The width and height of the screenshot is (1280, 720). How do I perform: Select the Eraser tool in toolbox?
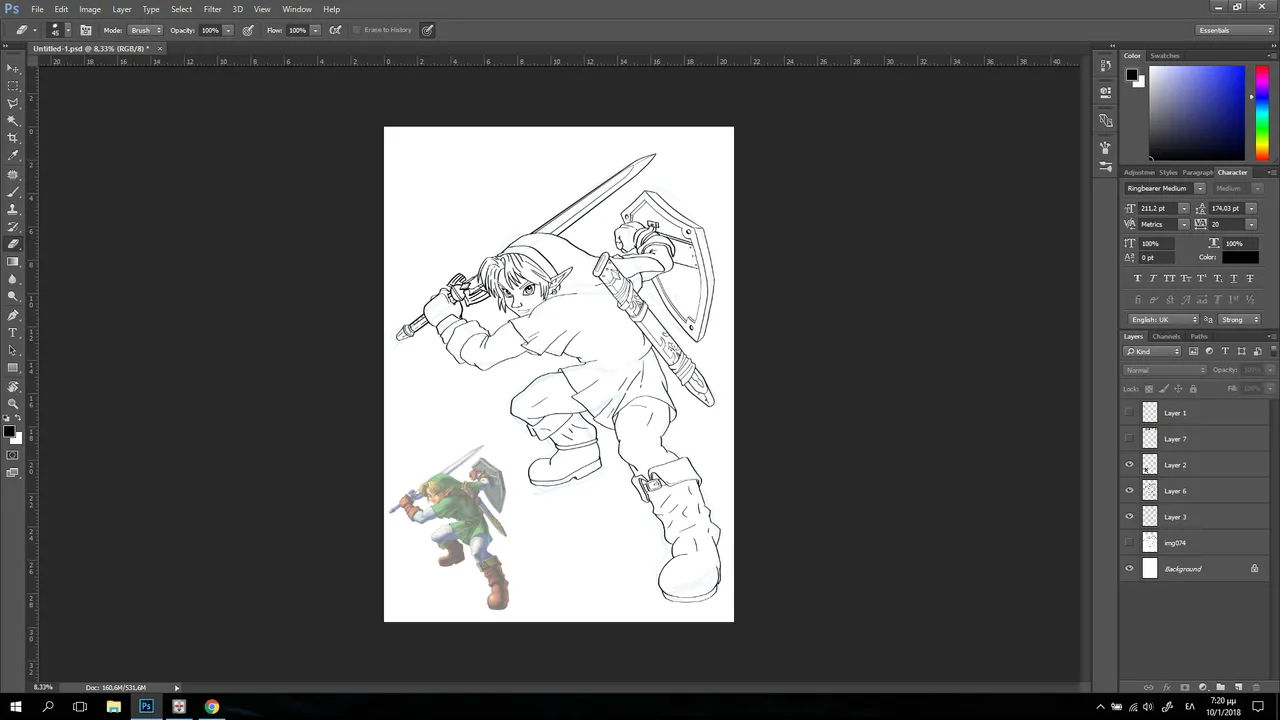pyautogui.click(x=13, y=244)
